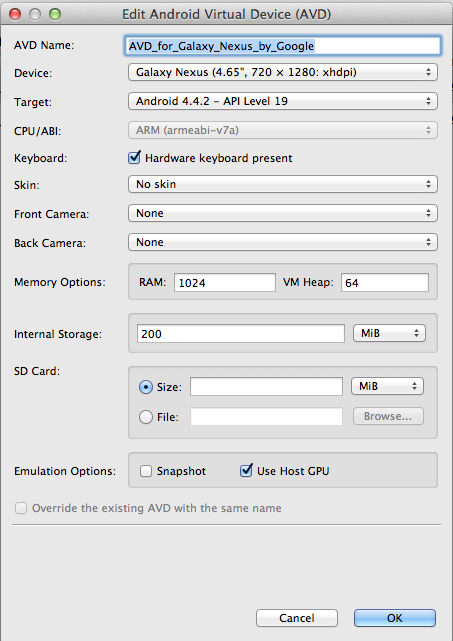Toggle the Use Host GPU checkbox
Screen dimensions: 453x641
coord(246,471)
